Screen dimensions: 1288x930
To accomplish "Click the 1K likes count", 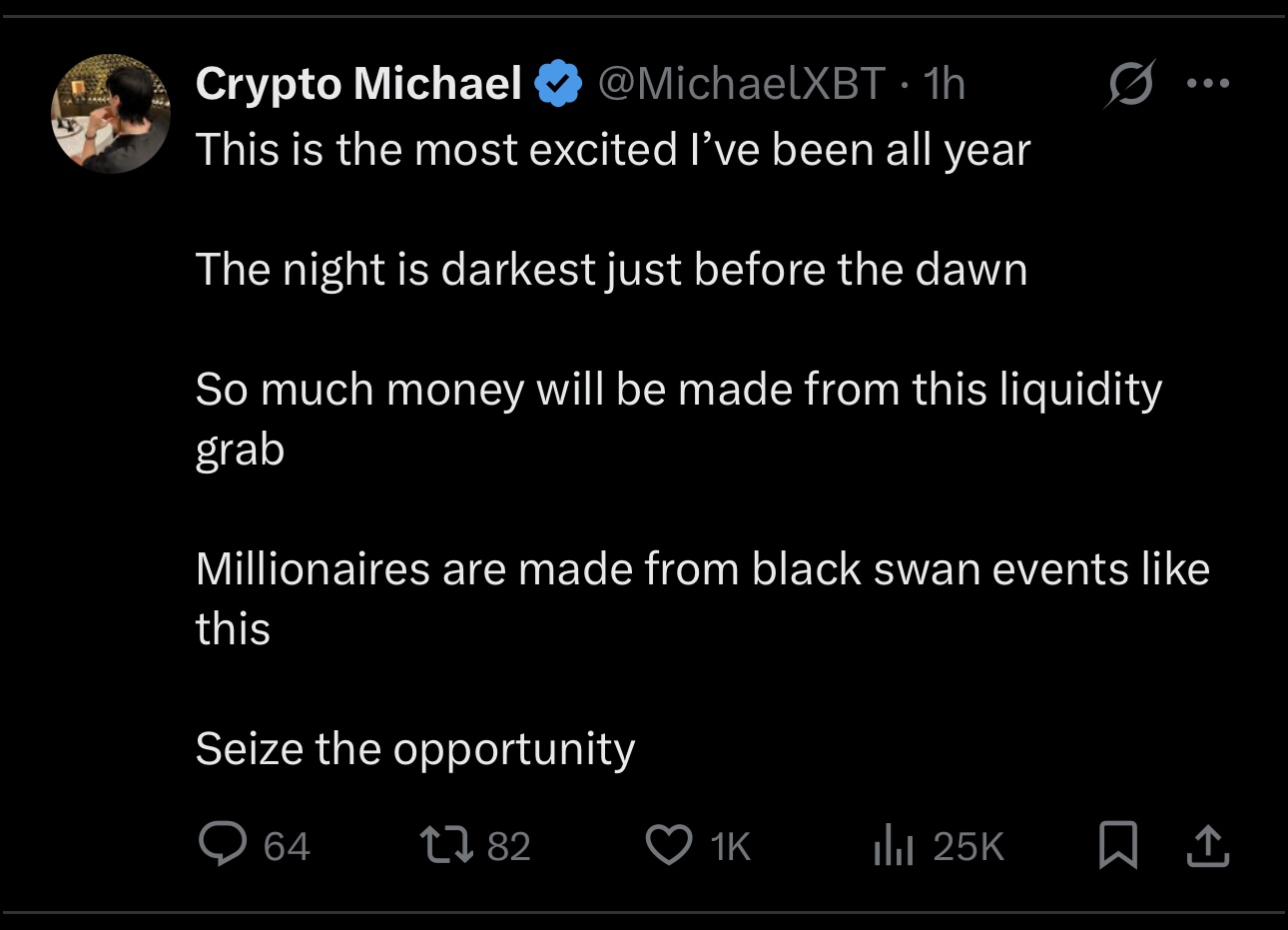I will [730, 846].
